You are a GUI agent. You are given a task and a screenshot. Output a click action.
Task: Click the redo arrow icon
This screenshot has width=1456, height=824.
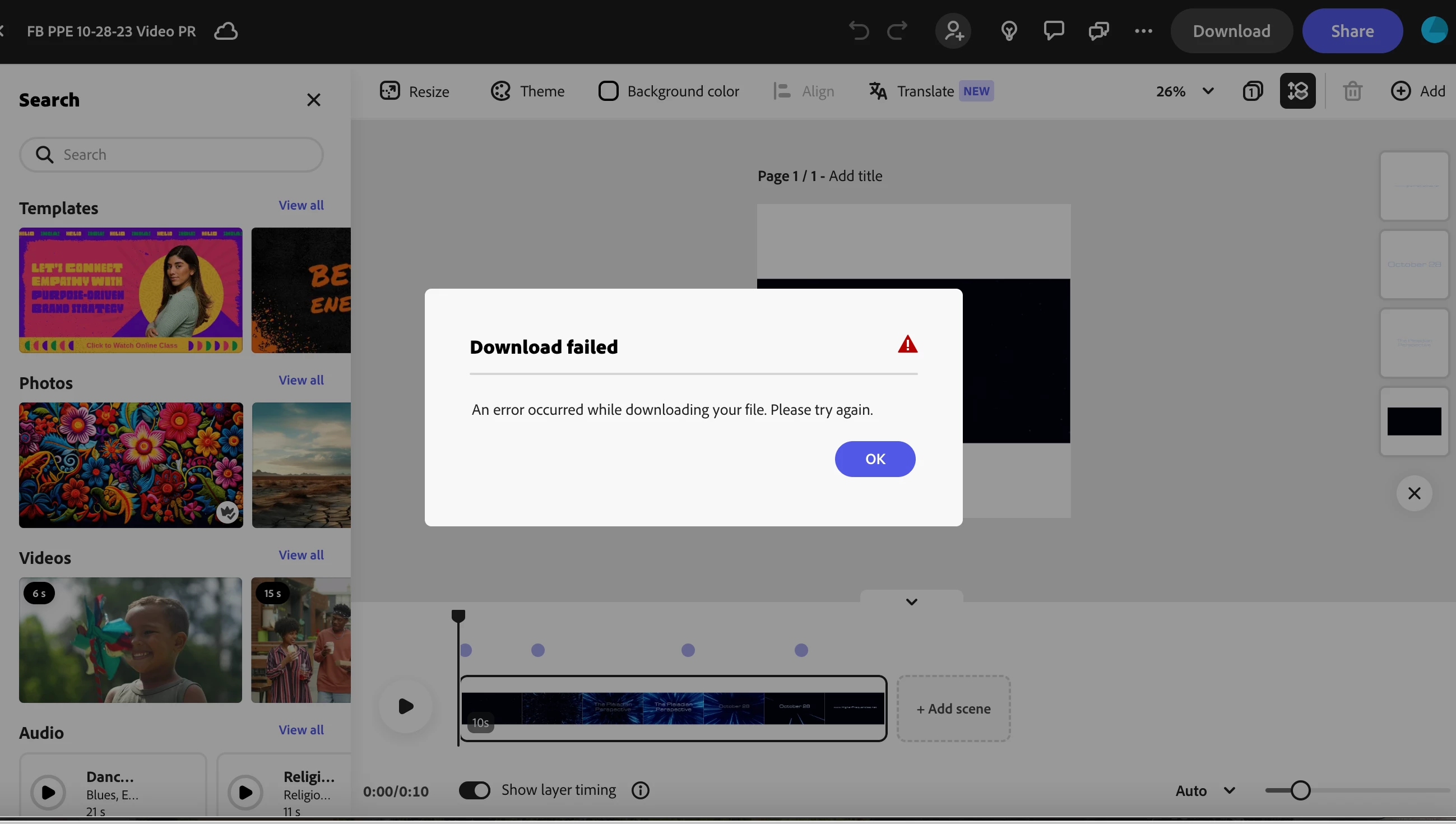(x=897, y=31)
